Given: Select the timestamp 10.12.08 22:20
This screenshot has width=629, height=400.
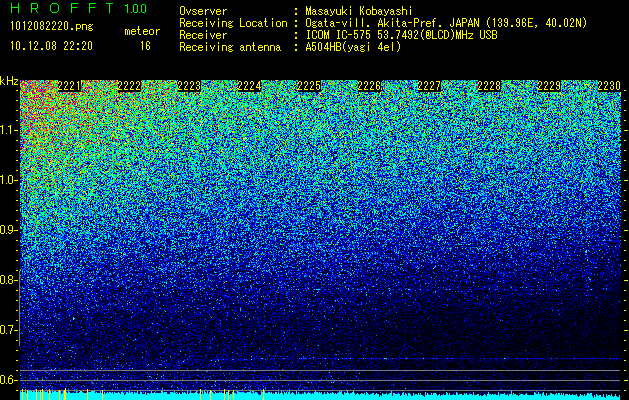Looking at the screenshot, I should [x=51, y=46].
